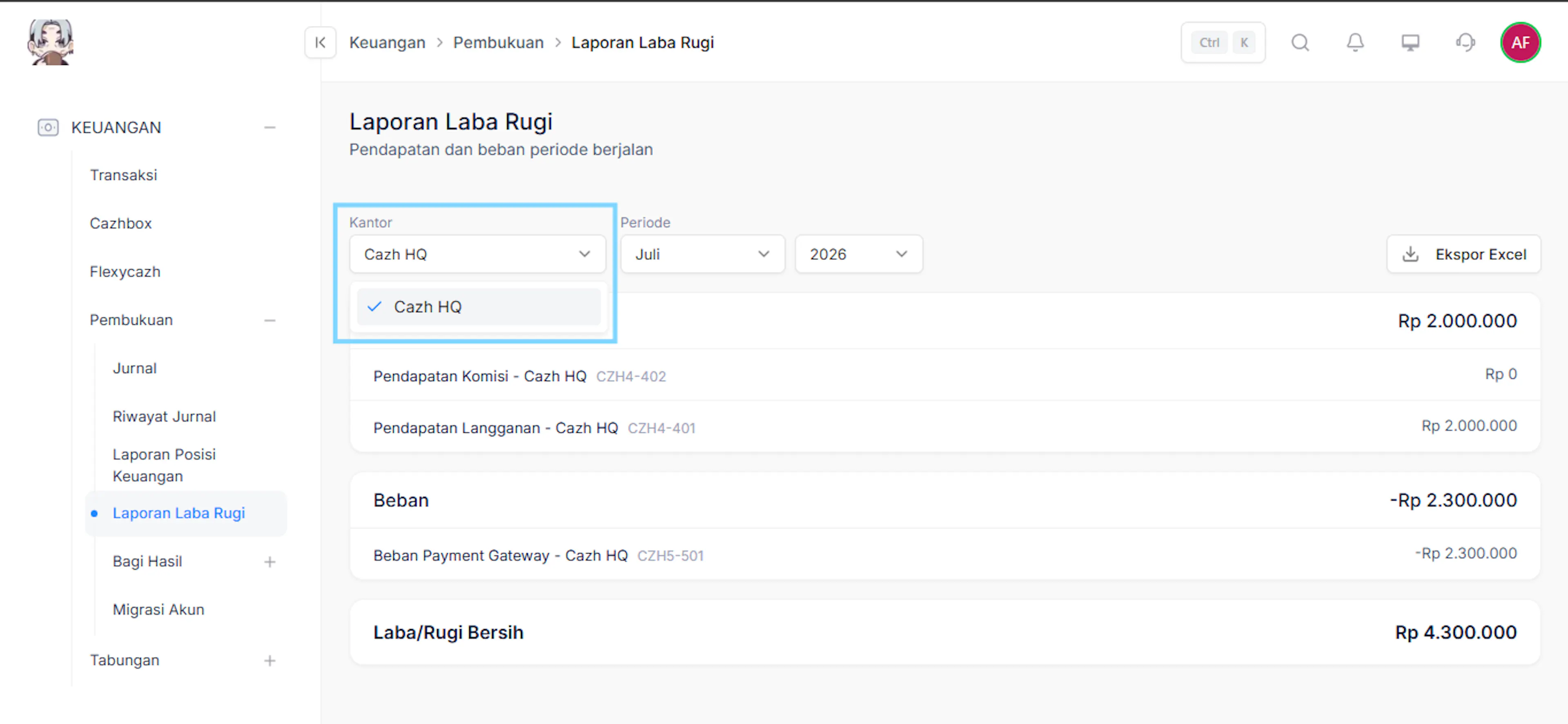Expand the Tabungan submenu
This screenshot has width=1568, height=724.
269,660
